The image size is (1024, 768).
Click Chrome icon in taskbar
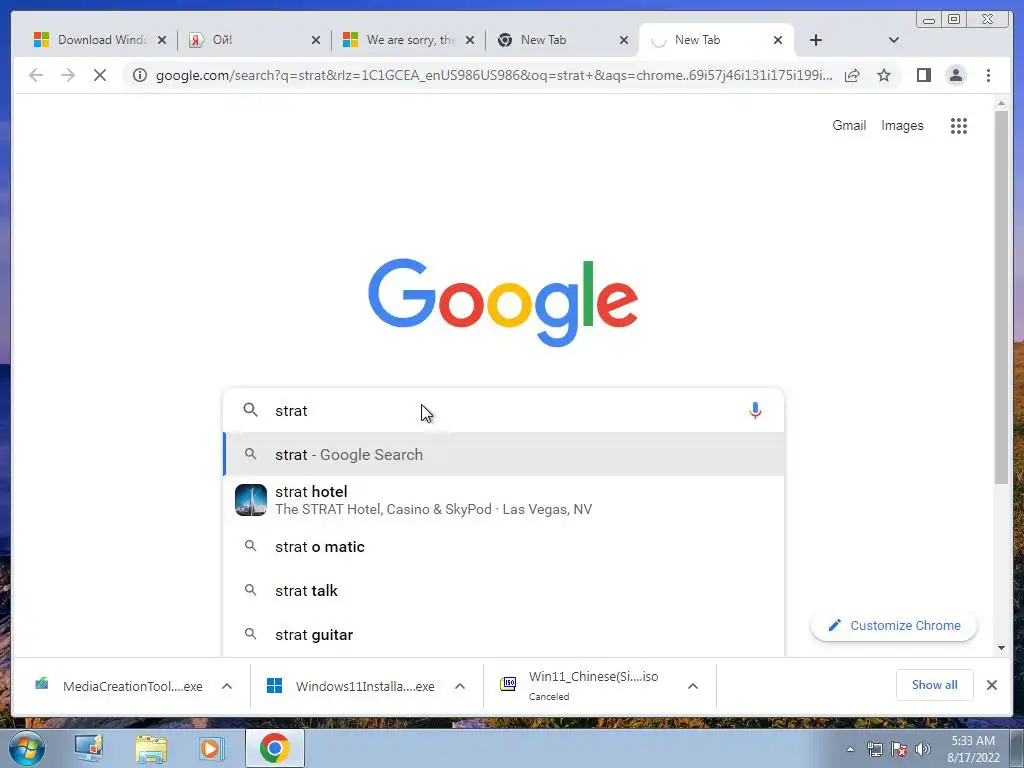274,748
